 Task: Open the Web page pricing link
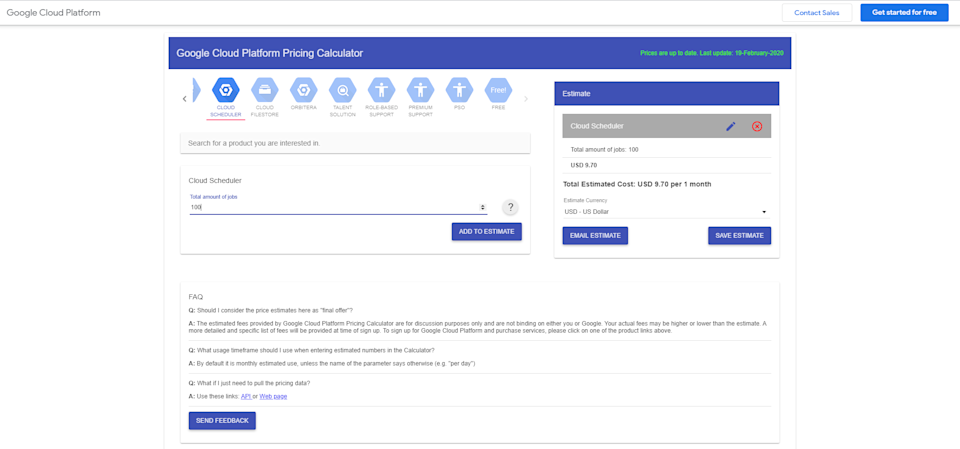pos(273,397)
